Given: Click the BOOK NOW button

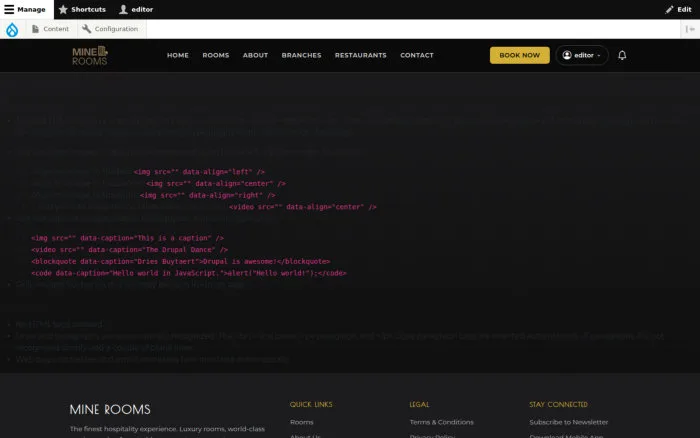Looking at the screenshot, I should pyautogui.click(x=520, y=55).
